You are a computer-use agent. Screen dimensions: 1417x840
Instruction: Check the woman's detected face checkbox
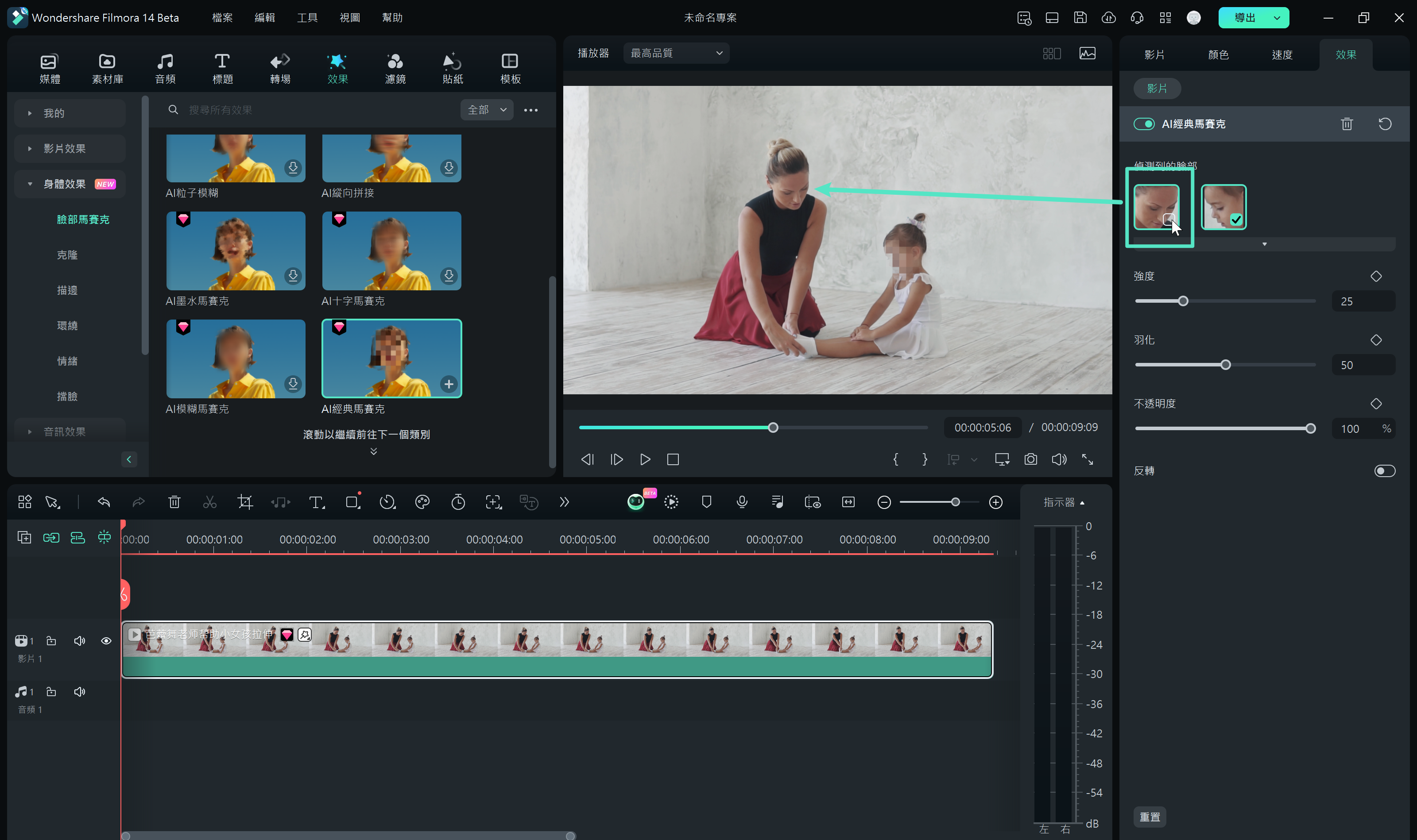tap(1169, 220)
